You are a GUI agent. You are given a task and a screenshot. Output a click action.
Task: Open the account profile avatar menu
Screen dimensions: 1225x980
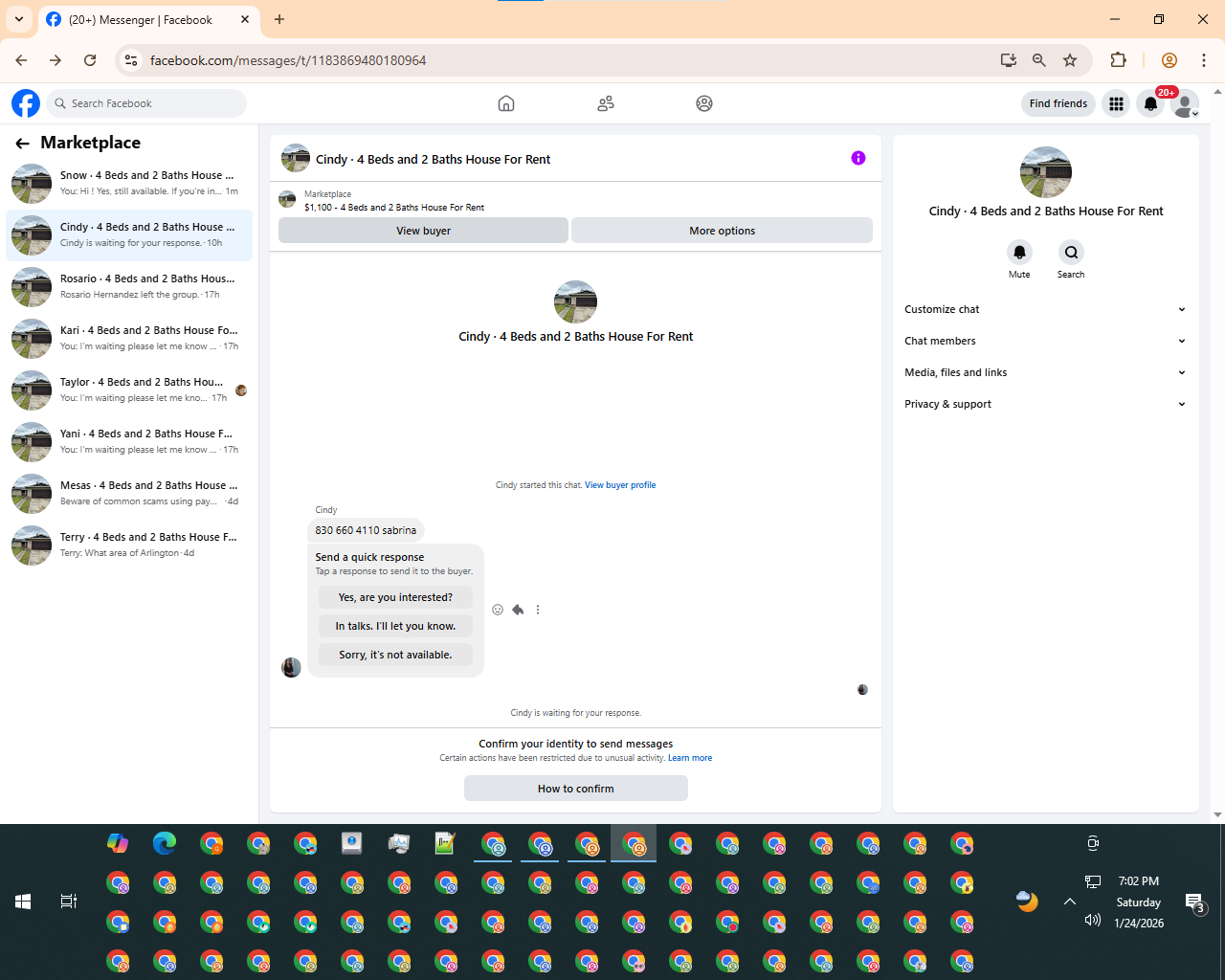[1185, 103]
